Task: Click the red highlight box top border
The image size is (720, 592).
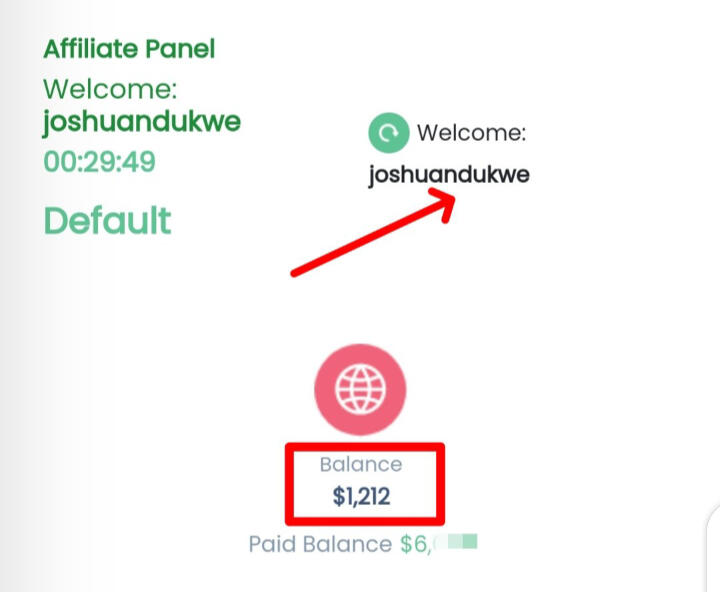Action: point(365,448)
